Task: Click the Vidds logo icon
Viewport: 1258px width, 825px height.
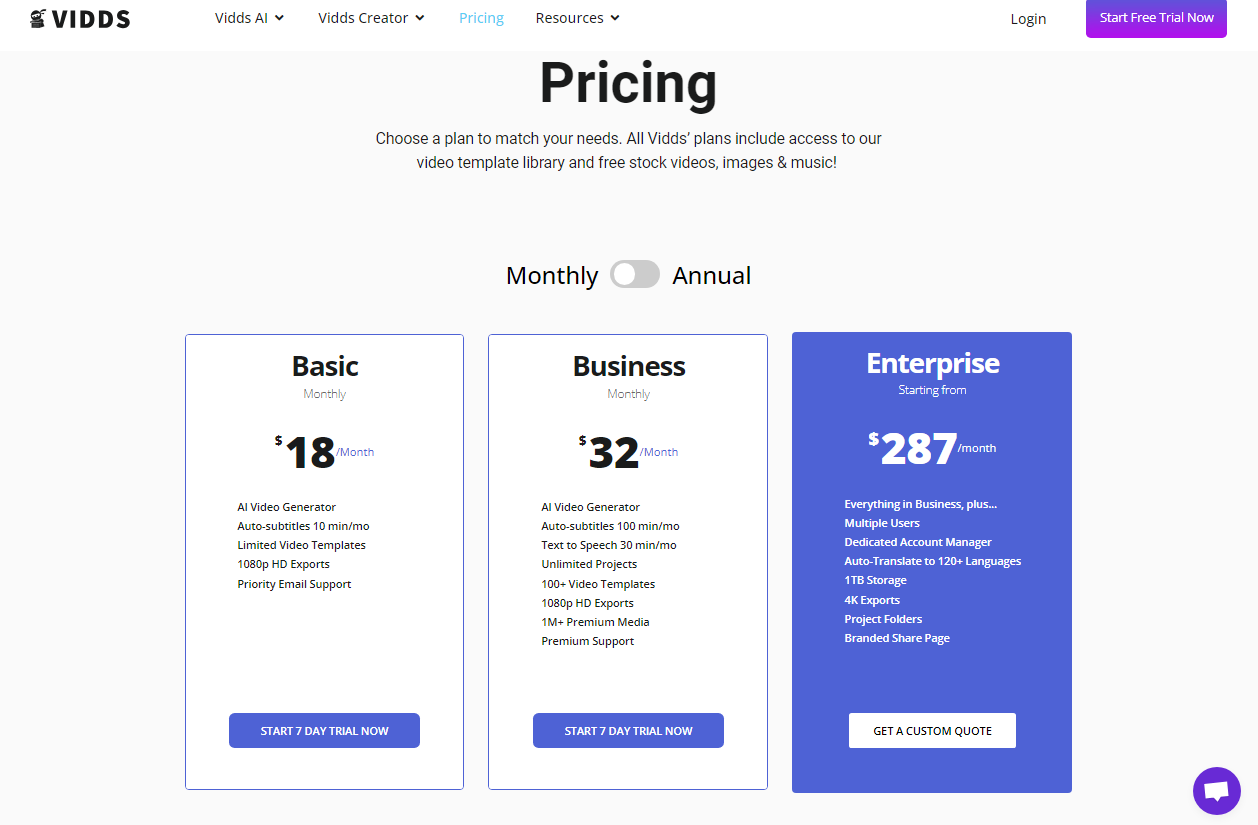Action: [x=38, y=18]
